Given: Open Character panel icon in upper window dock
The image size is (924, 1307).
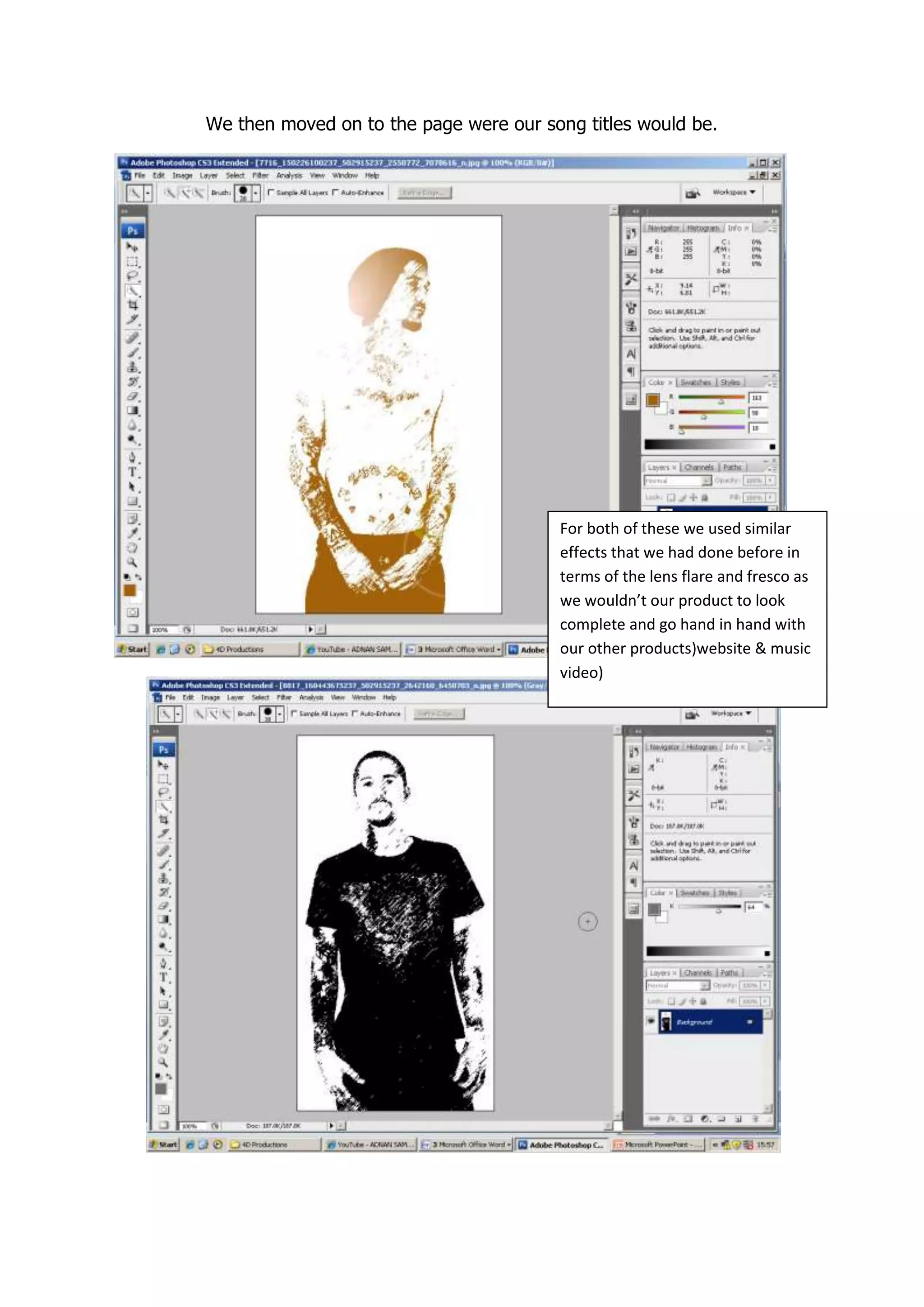Looking at the screenshot, I should (631, 354).
